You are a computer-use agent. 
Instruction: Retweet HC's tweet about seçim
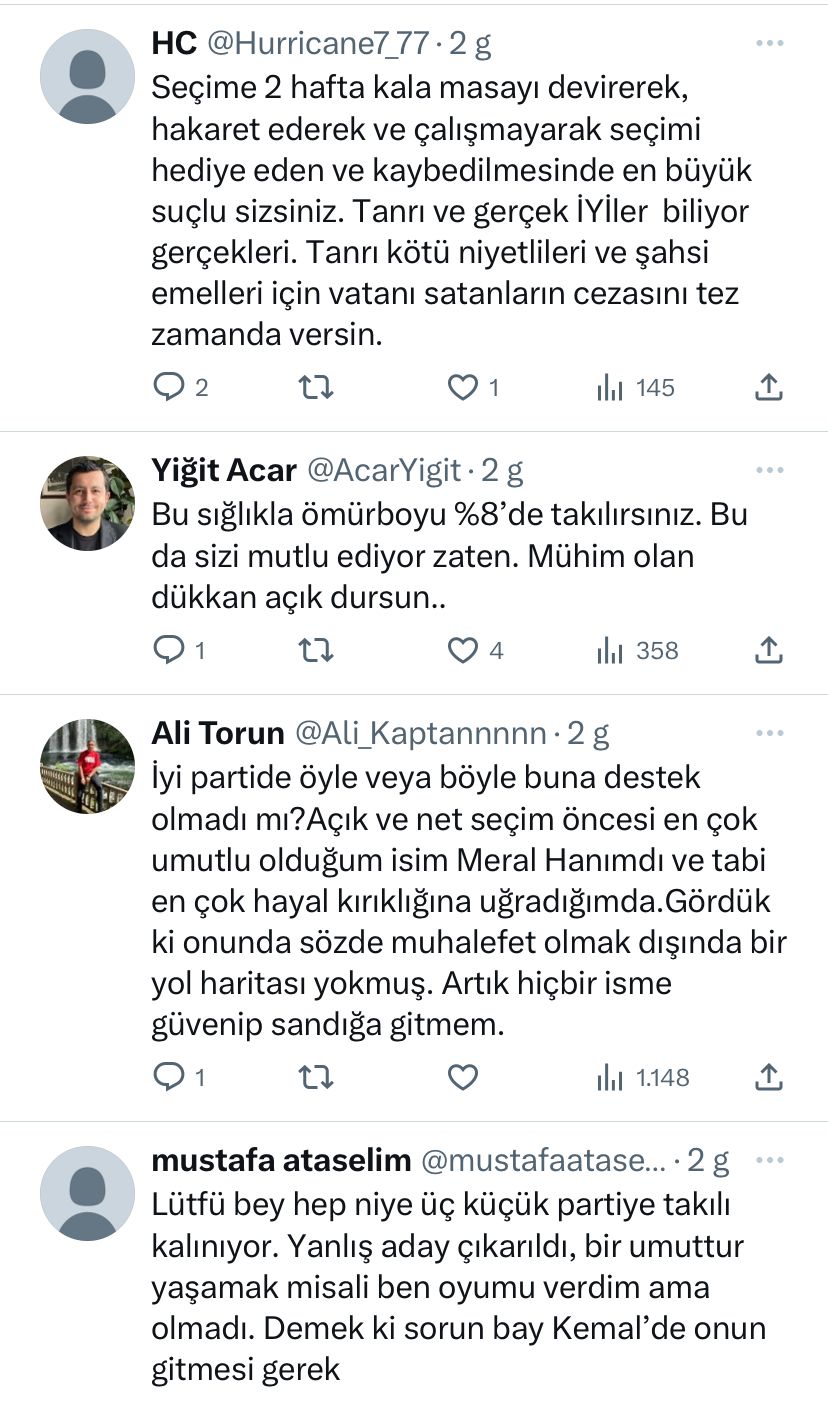(316, 387)
